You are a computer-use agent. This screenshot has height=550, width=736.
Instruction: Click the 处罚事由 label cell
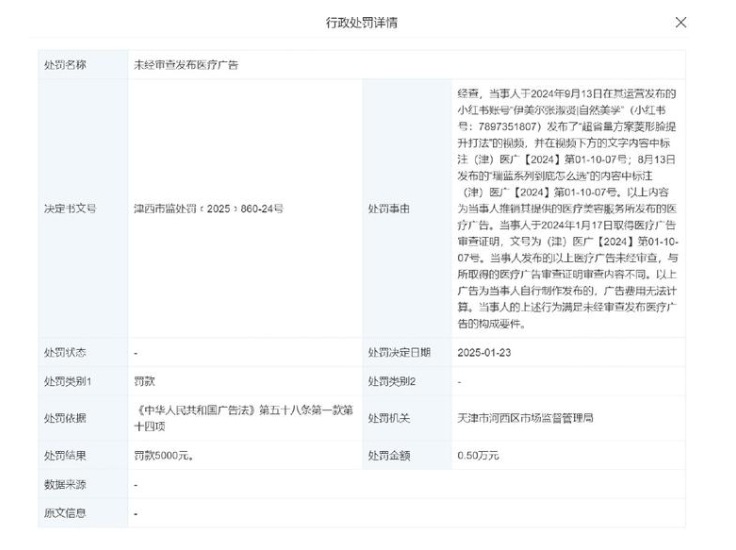point(387,210)
